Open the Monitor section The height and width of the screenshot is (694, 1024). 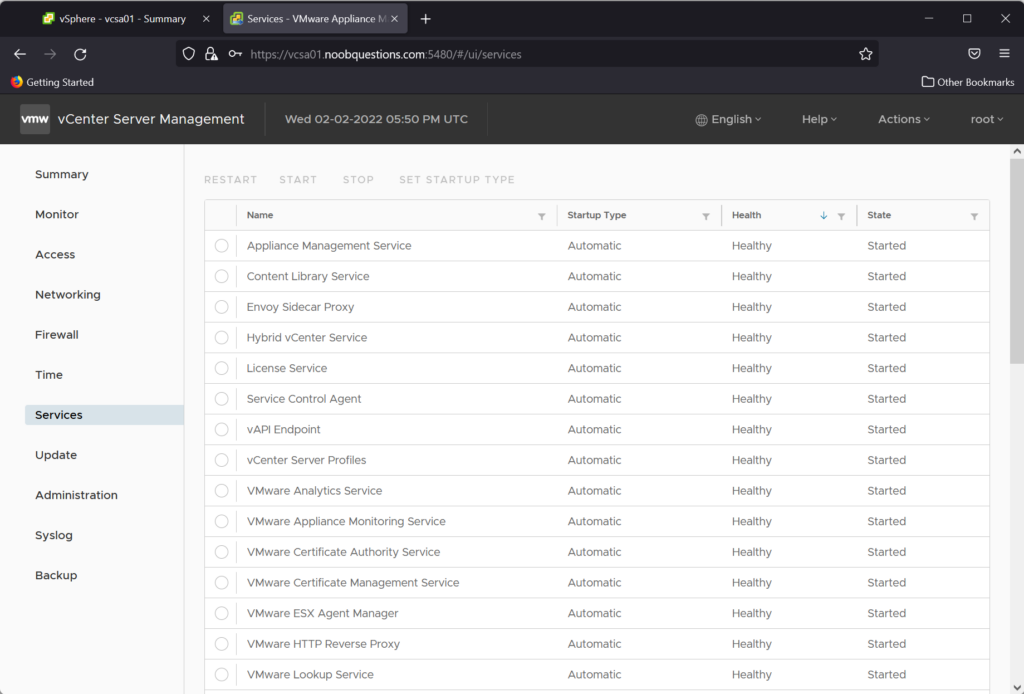tap(57, 214)
